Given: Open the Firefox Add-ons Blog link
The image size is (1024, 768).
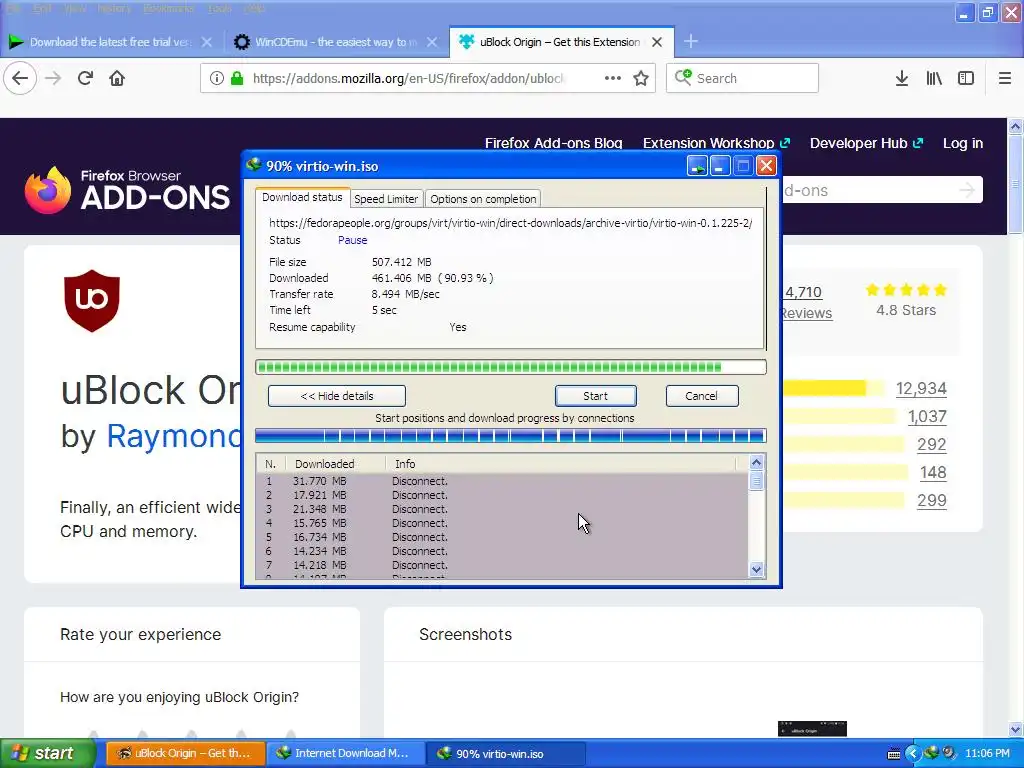Looking at the screenshot, I should pos(553,143).
